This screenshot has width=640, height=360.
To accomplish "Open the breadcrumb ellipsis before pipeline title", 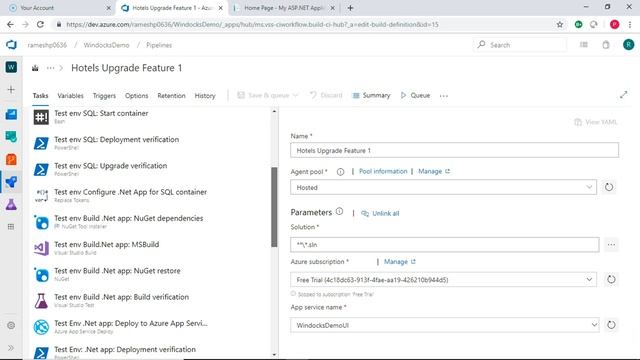I will coord(50,68).
